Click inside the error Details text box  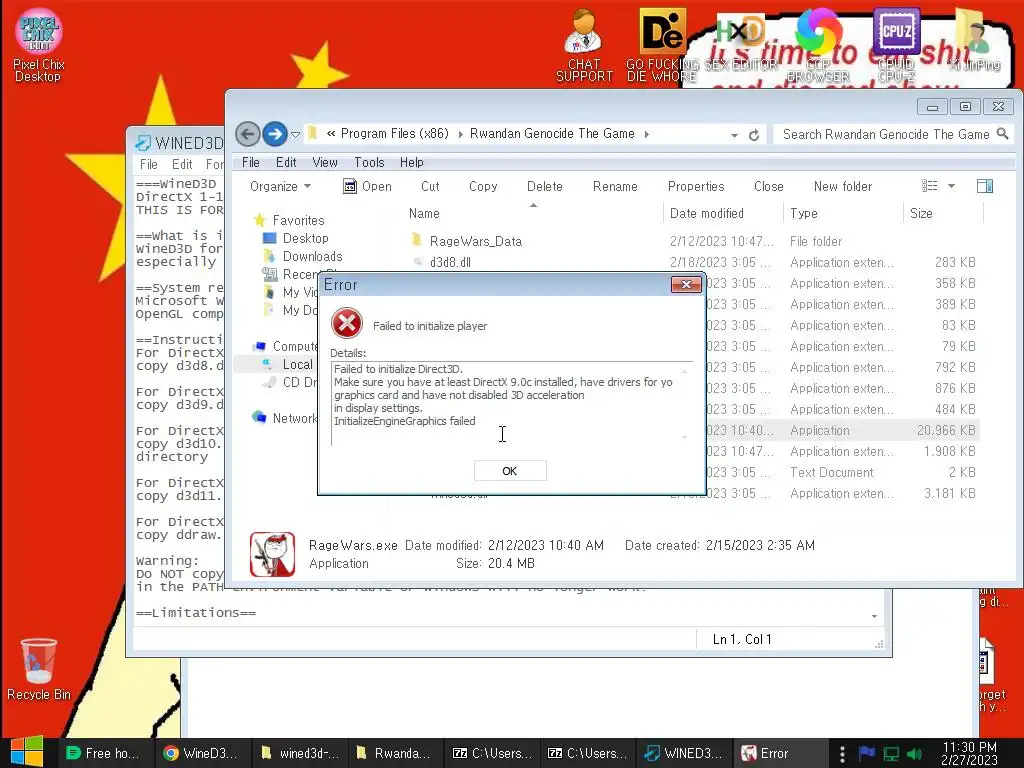(512, 404)
